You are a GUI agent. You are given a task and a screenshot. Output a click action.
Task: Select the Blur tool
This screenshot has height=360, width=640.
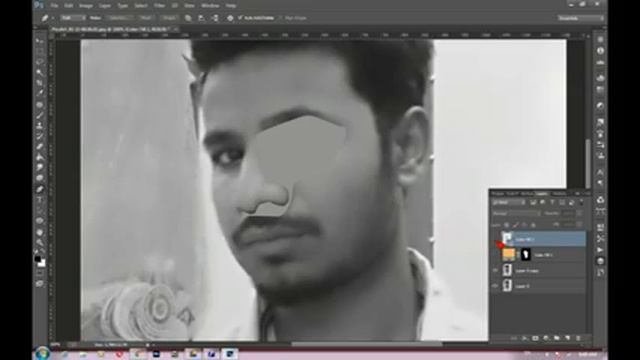40,167
